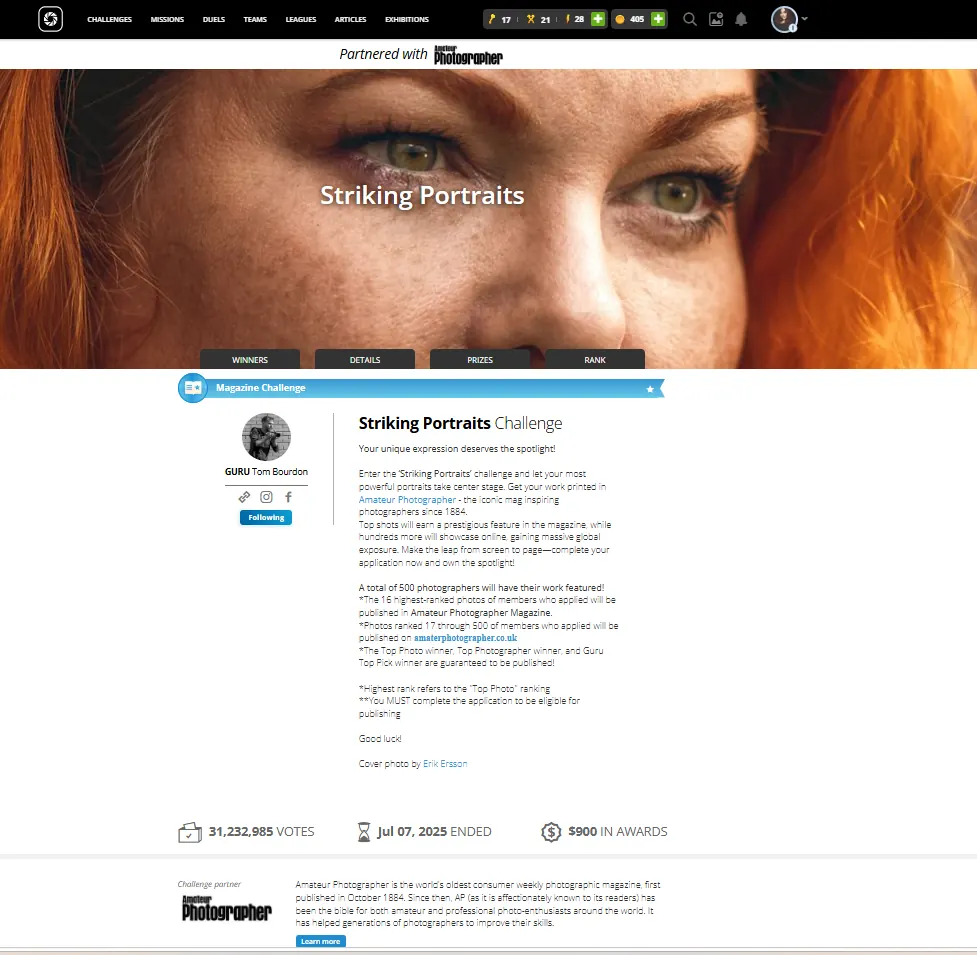Click the 'Striking Portraits' cover title

tap(422, 195)
